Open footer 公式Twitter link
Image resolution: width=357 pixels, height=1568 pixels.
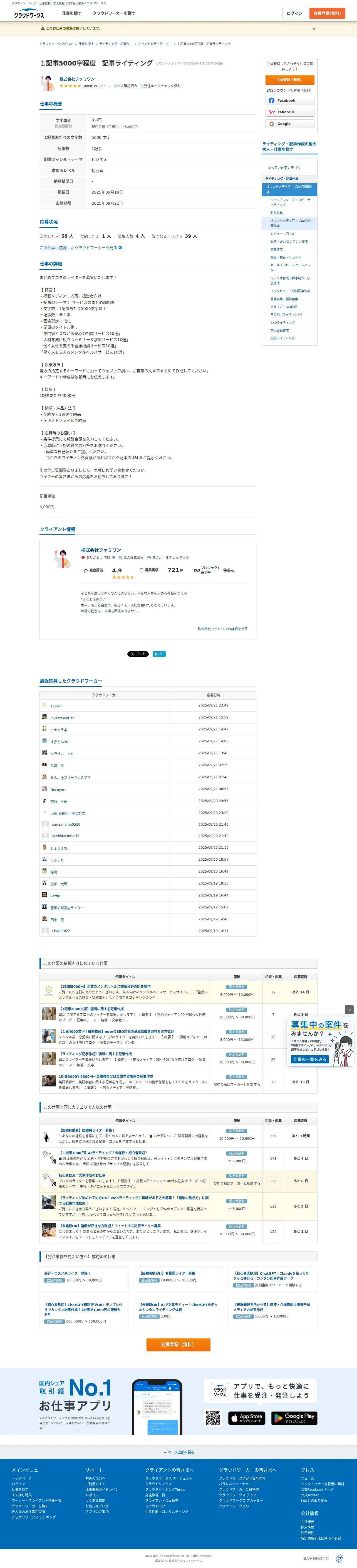pyautogui.click(x=309, y=1495)
